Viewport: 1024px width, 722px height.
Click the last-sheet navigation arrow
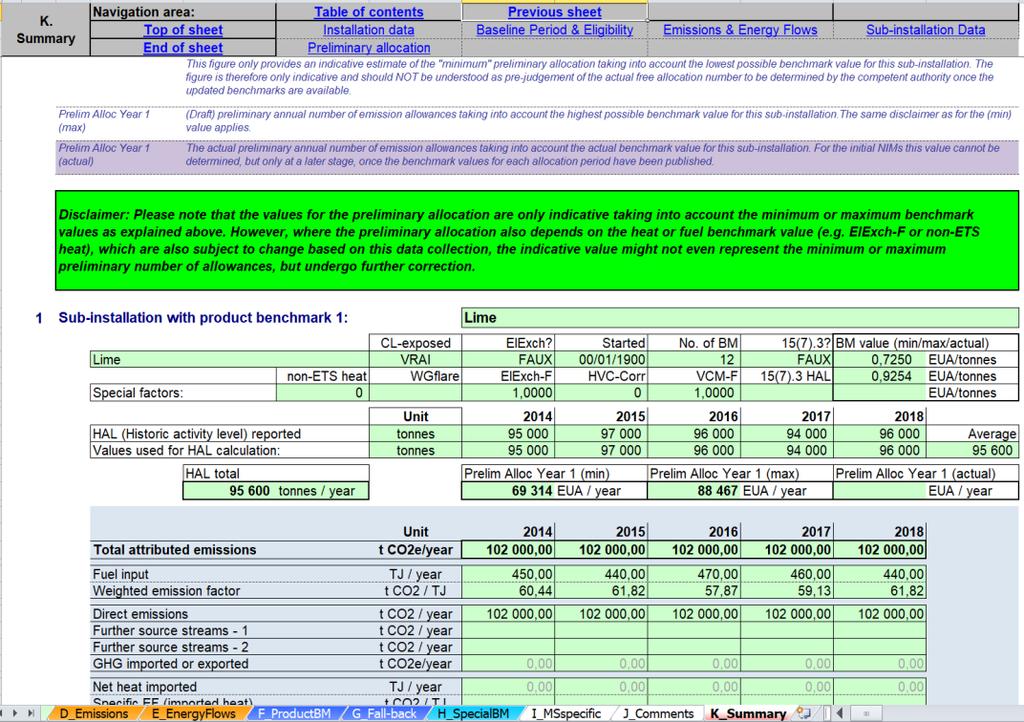[30, 714]
